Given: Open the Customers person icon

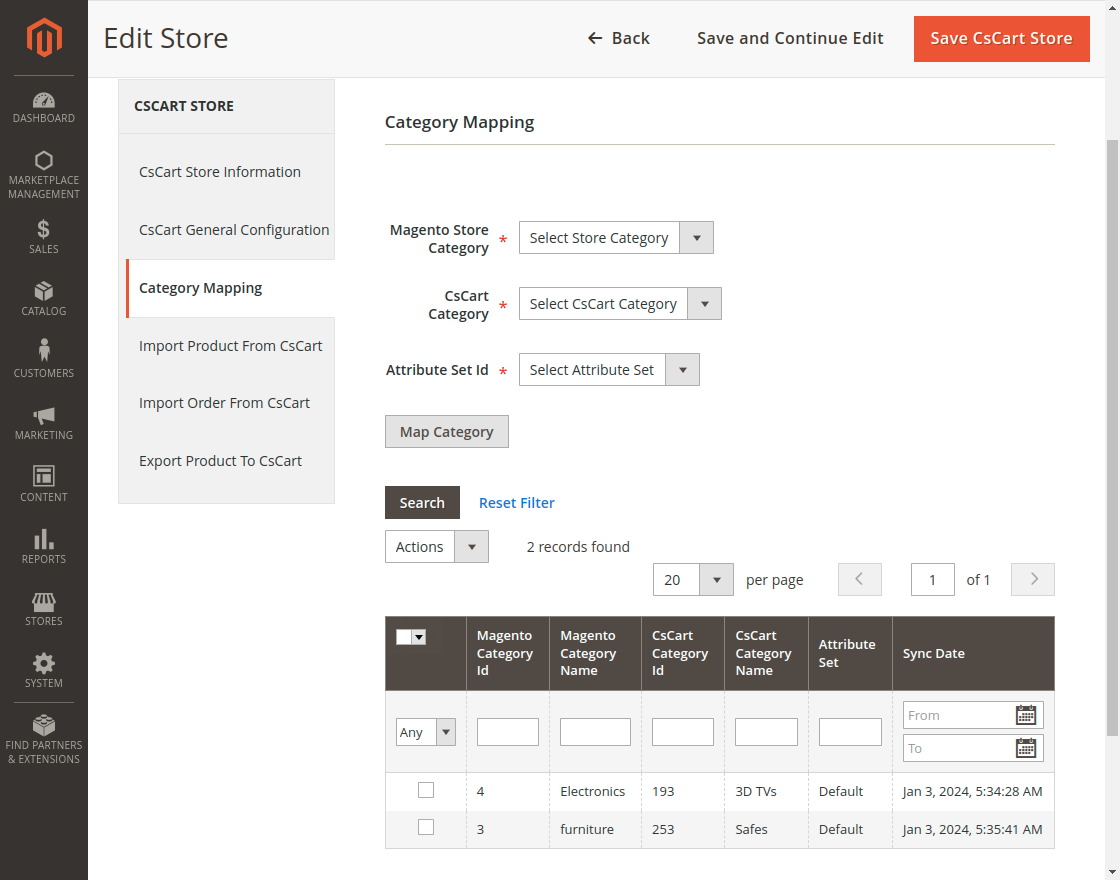Looking at the screenshot, I should click(x=44, y=351).
